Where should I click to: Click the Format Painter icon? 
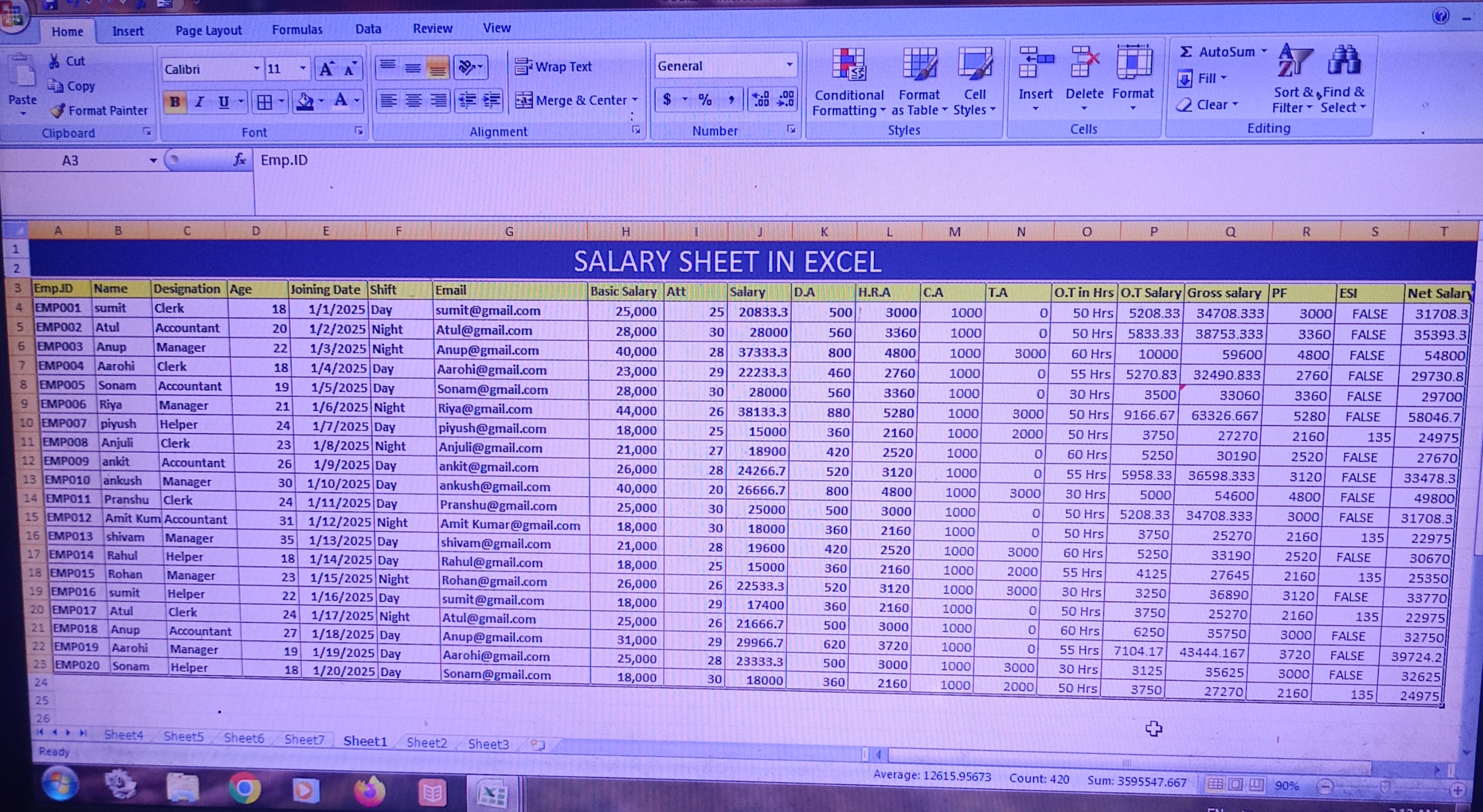[58, 110]
